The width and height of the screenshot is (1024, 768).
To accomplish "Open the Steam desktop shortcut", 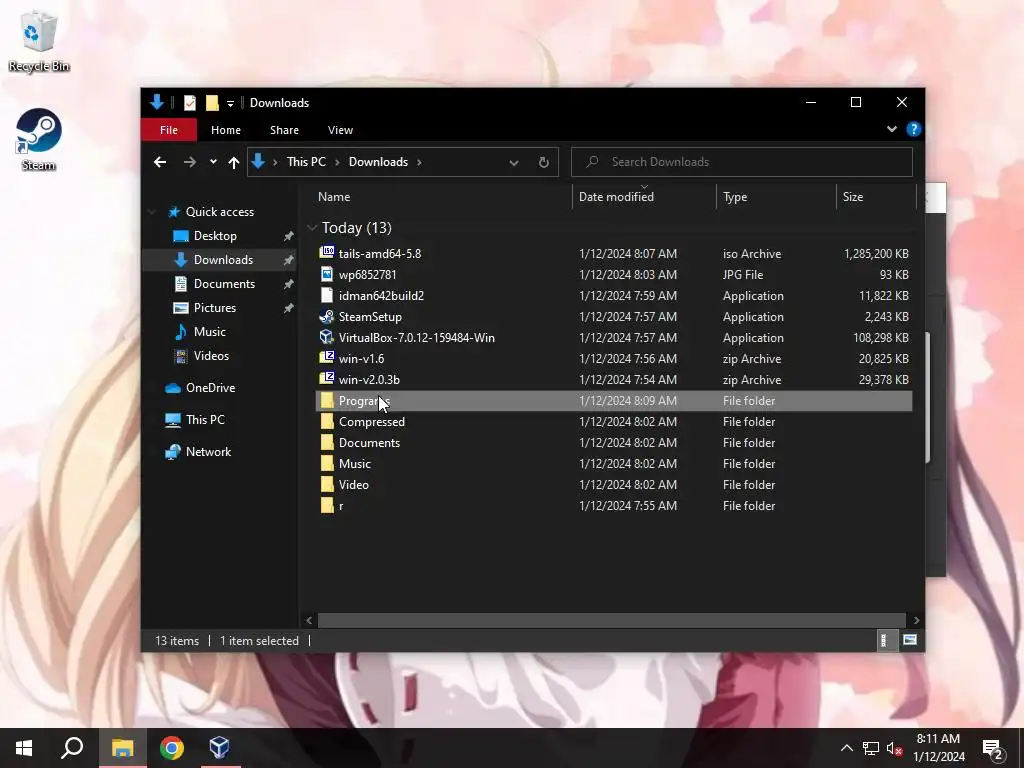I will tap(39, 139).
